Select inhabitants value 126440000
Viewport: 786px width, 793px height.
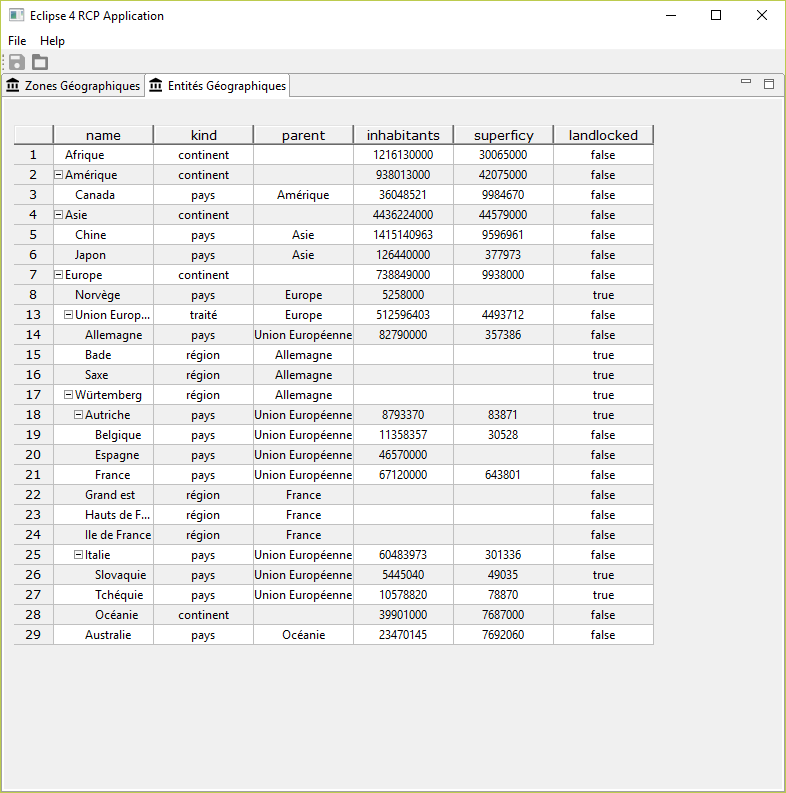pos(403,255)
